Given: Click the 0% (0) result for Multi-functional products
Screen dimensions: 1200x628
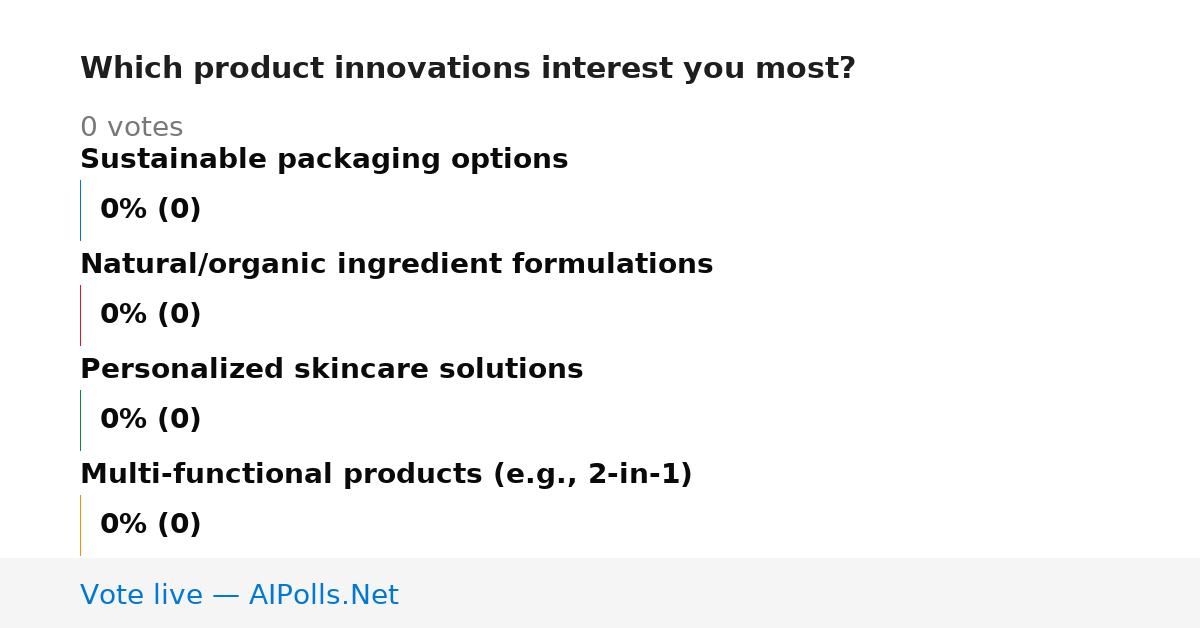Looking at the screenshot, I should coord(151,525).
